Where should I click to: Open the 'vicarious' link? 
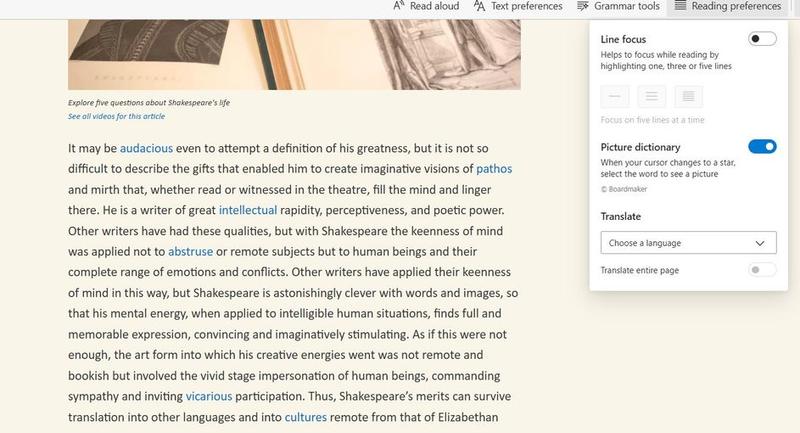click(209, 396)
